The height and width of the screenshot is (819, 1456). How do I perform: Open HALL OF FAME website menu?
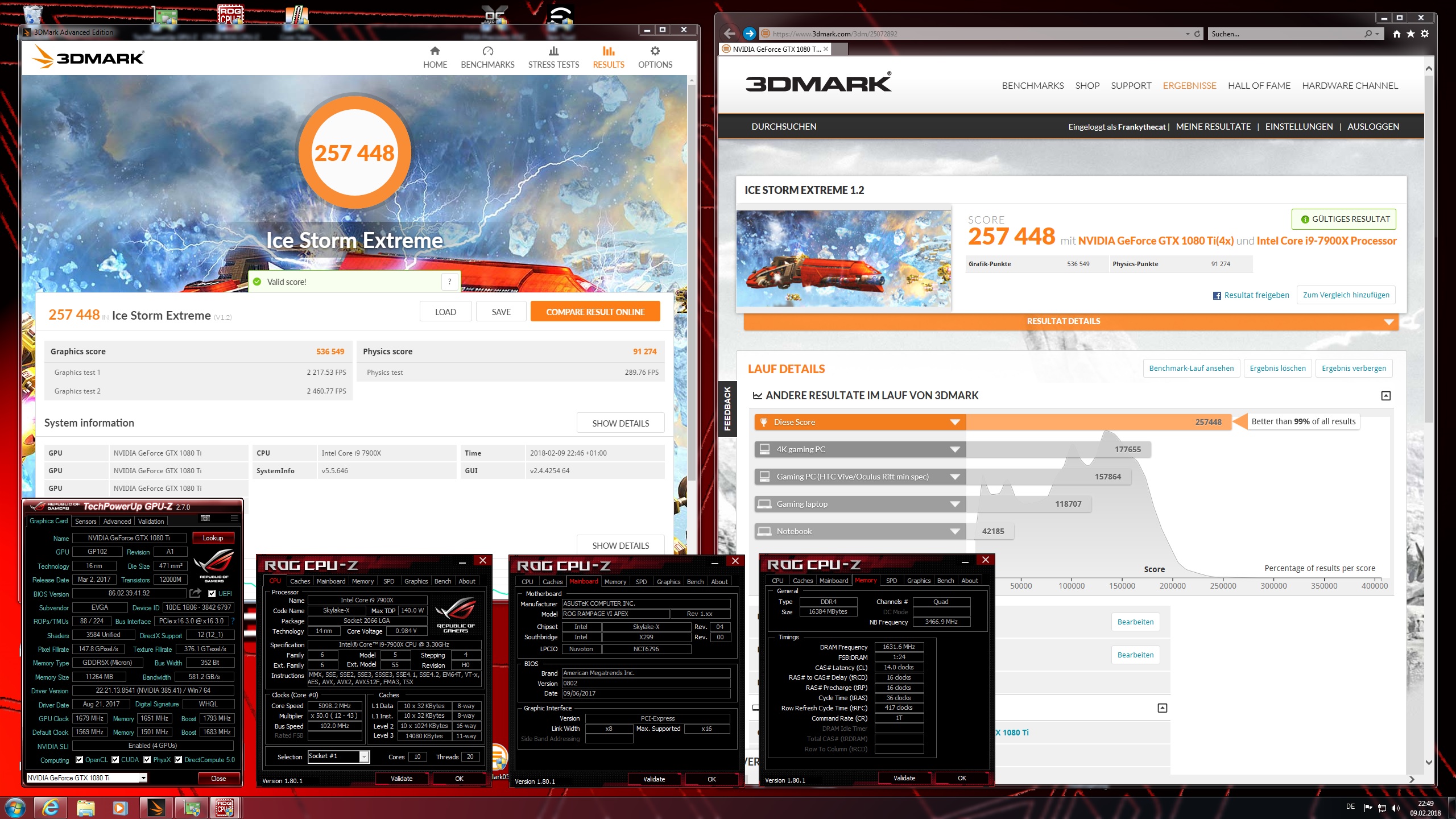[x=1259, y=85]
